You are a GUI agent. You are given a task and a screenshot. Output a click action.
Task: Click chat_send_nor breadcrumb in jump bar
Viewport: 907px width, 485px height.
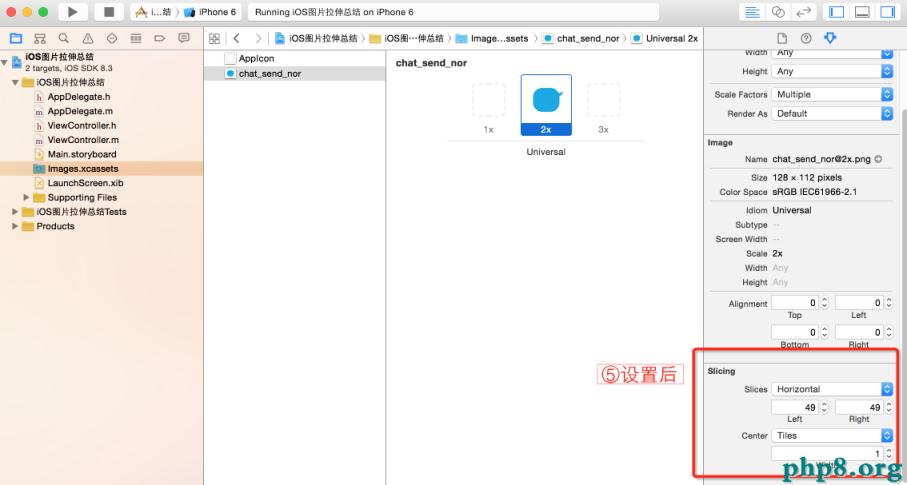pos(581,39)
